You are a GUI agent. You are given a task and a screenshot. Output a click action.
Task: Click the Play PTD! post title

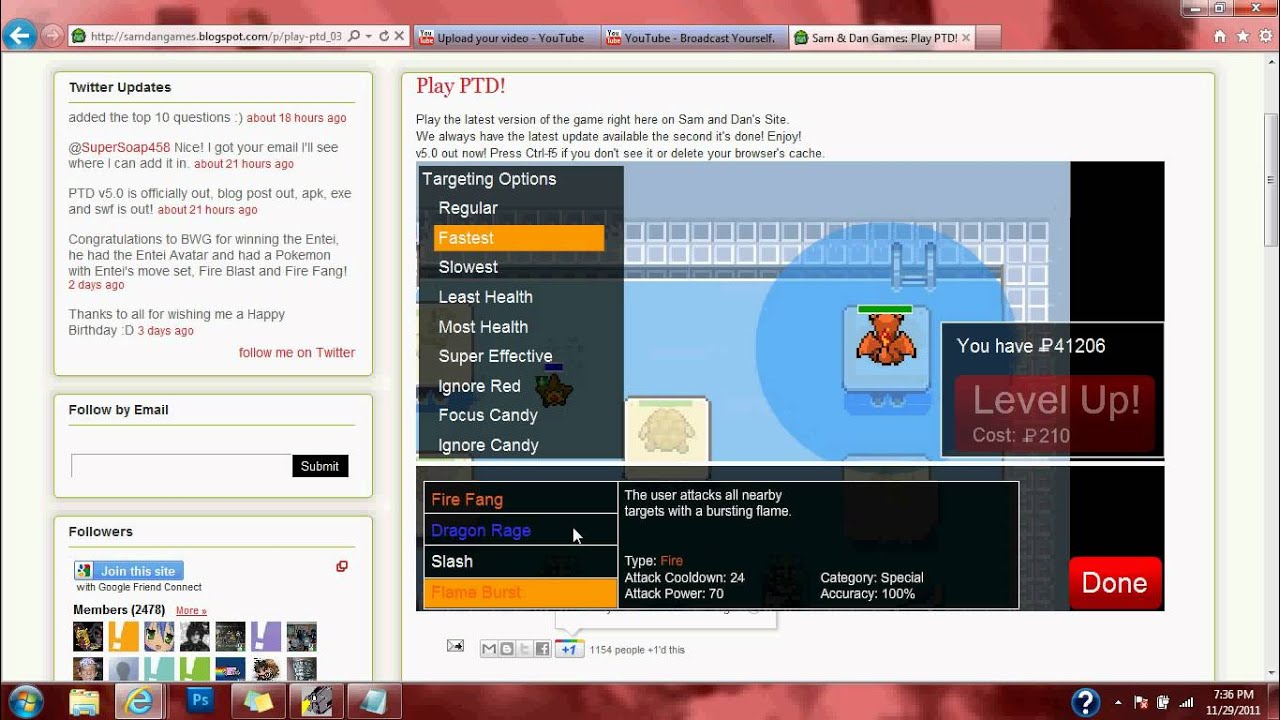[461, 86]
